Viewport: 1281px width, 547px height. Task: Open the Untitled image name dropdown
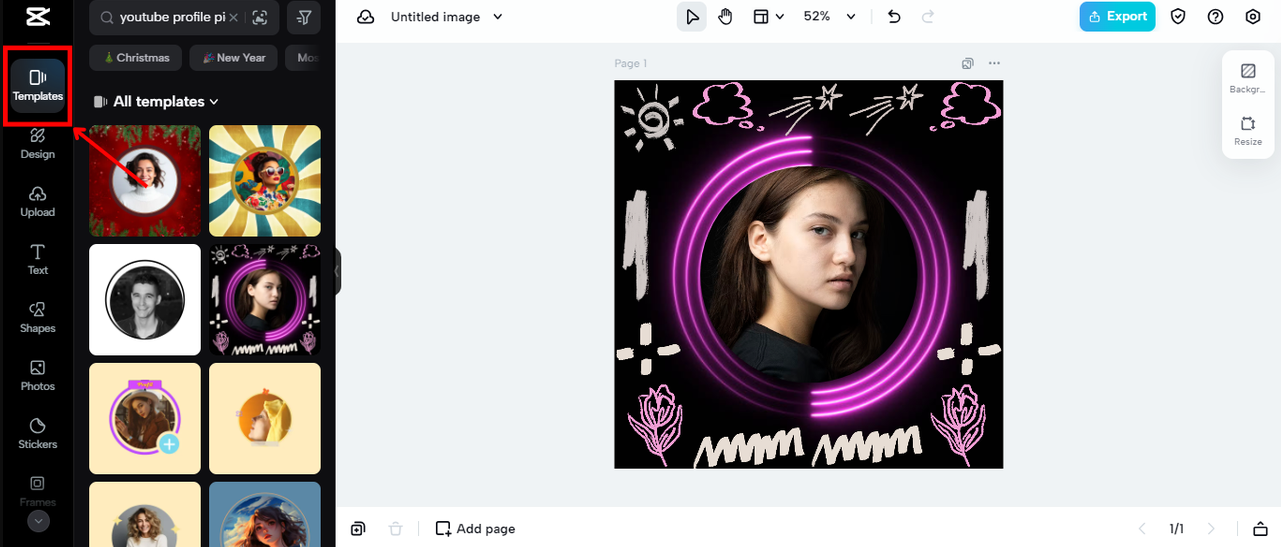point(447,17)
